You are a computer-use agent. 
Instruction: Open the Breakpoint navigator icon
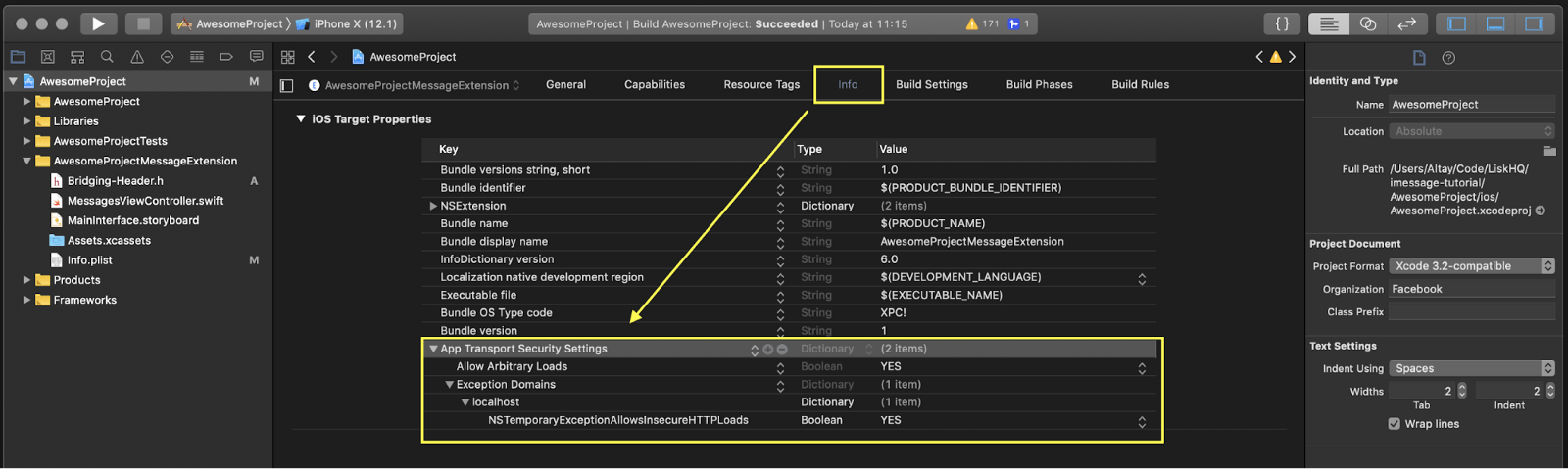226,57
